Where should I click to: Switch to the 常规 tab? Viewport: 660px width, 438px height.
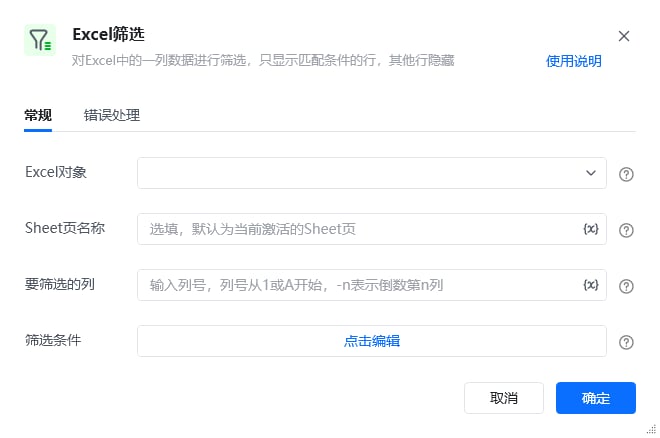point(38,115)
